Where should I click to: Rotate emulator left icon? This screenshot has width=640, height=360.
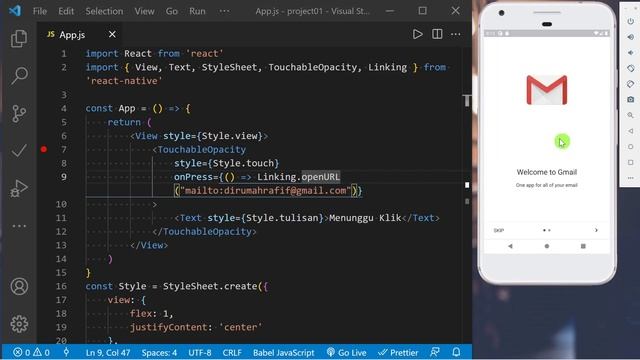coord(631,68)
